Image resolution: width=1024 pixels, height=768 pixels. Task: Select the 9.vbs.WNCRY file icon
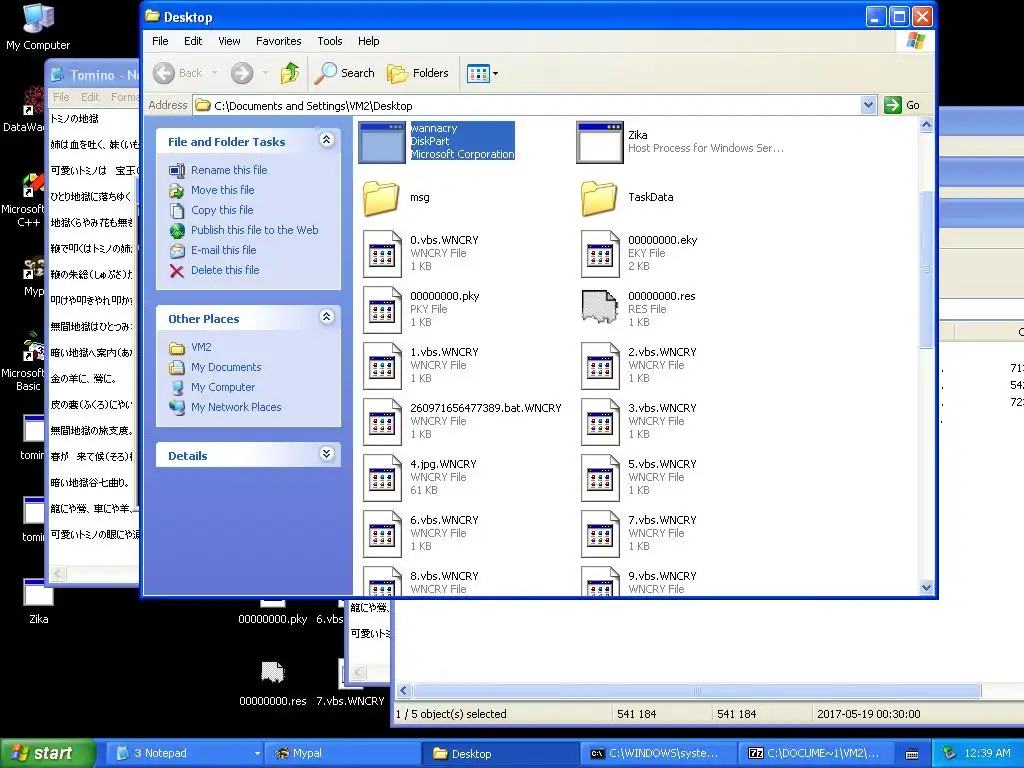[x=600, y=581]
